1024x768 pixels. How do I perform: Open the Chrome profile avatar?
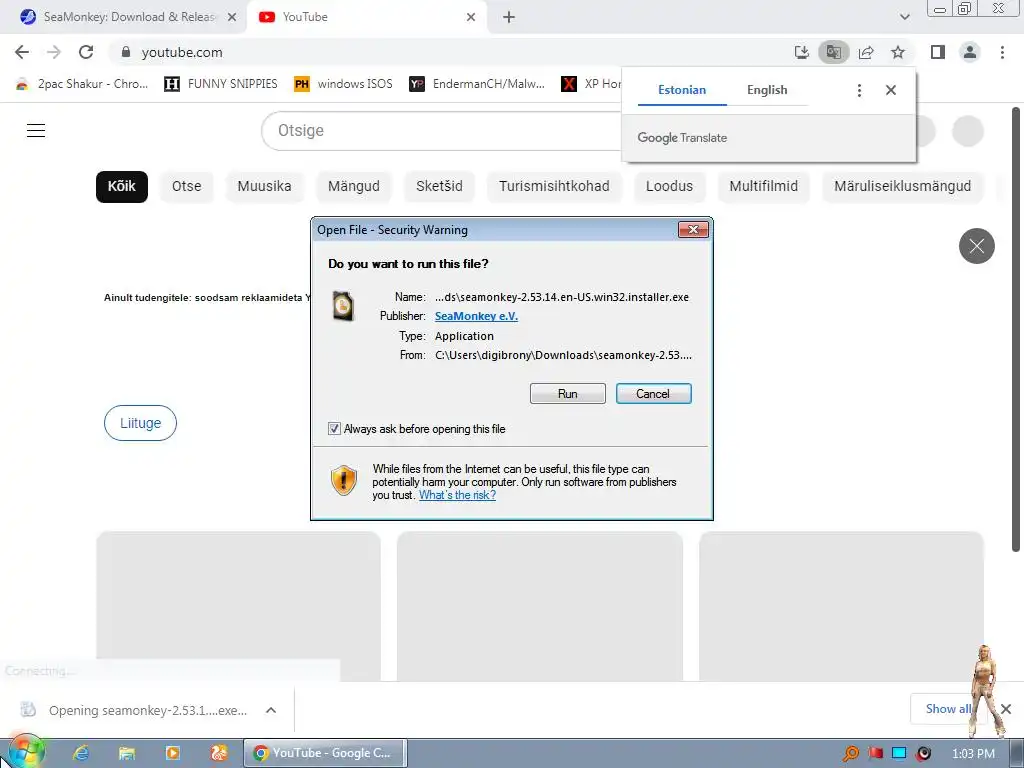(970, 52)
